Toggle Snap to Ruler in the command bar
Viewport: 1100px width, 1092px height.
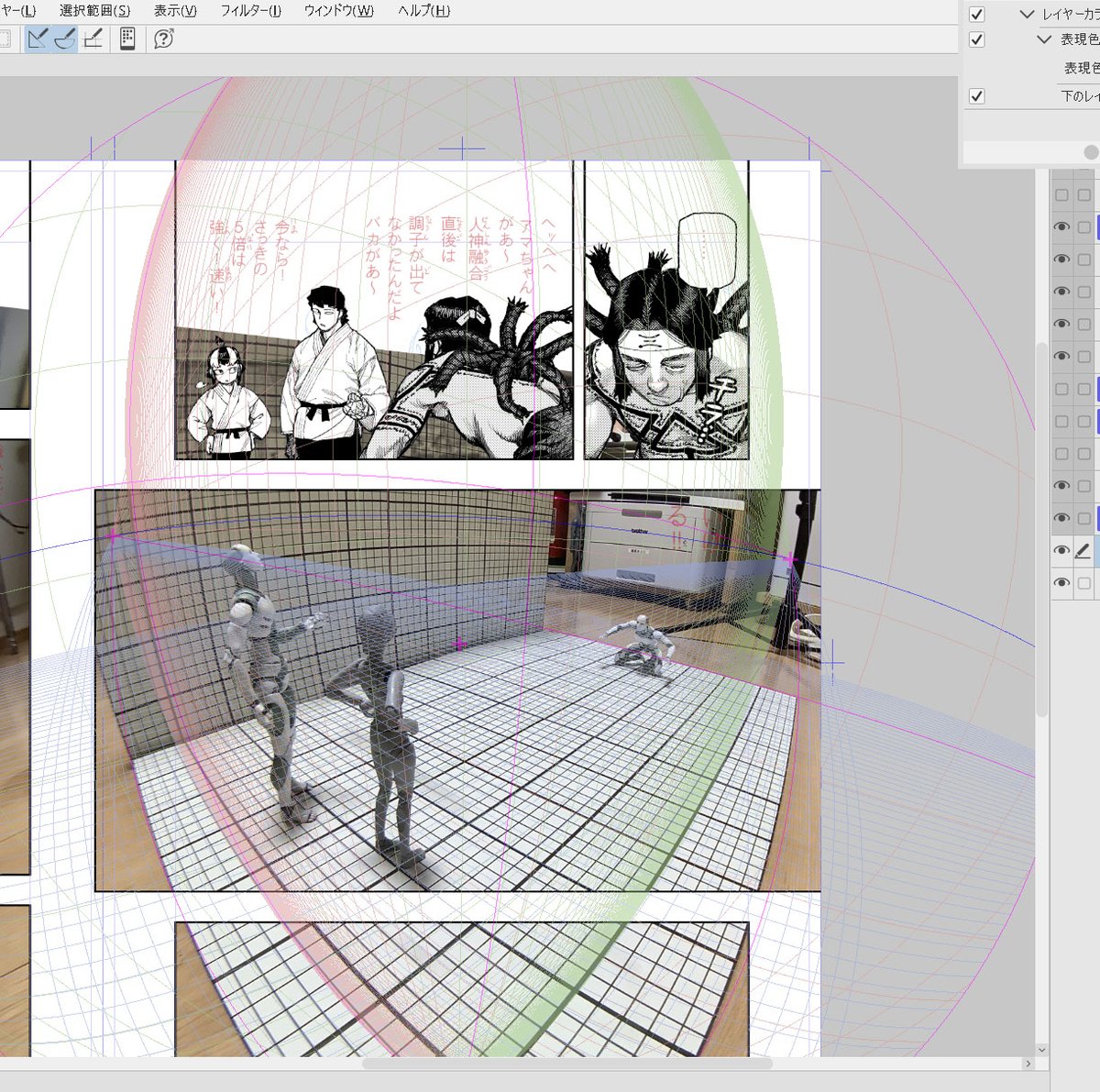click(x=38, y=39)
